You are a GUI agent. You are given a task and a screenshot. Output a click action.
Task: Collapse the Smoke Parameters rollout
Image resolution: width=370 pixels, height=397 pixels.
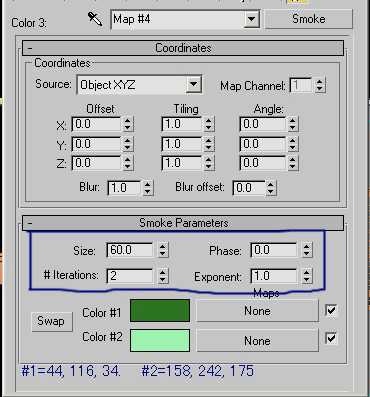(x=30, y=223)
